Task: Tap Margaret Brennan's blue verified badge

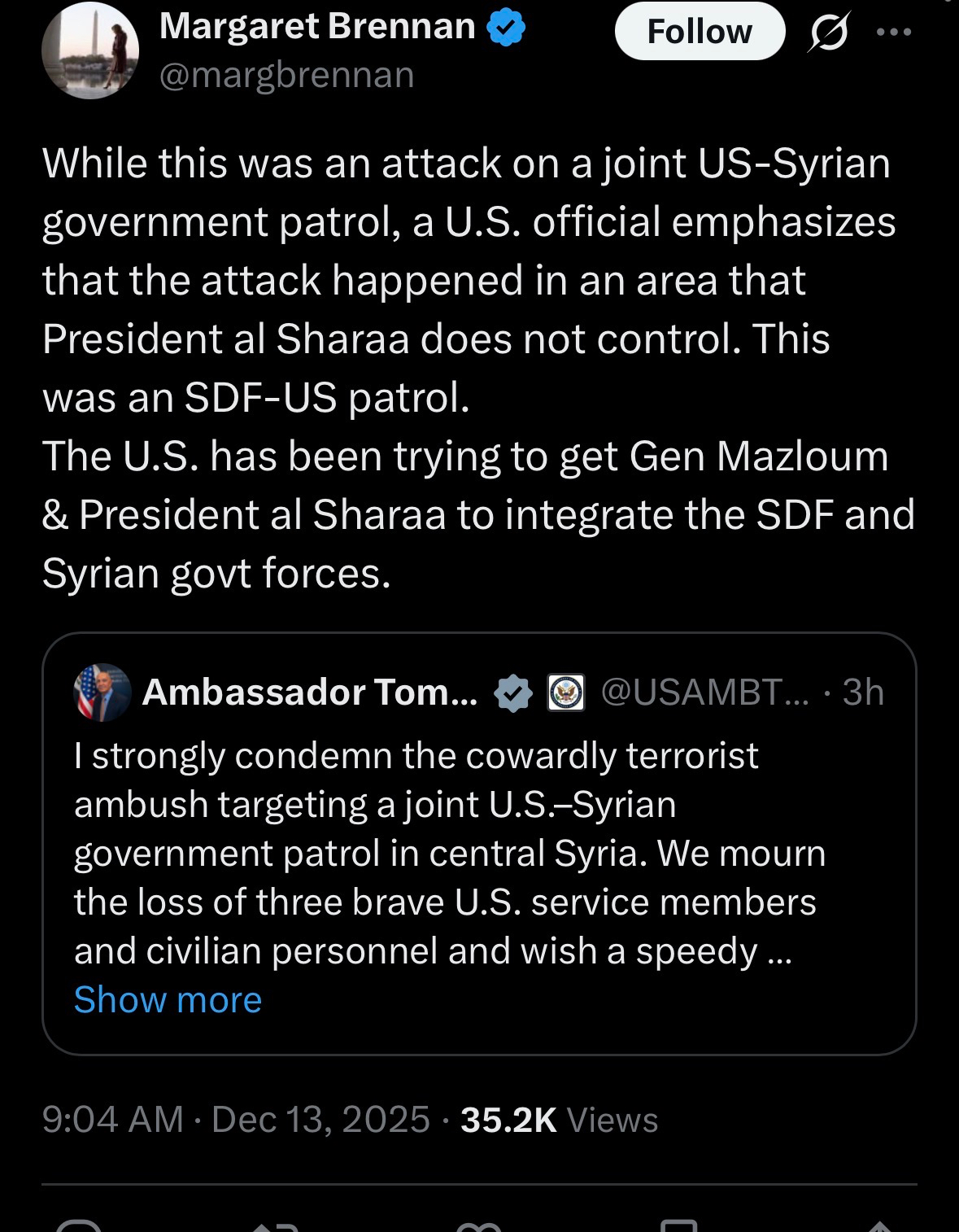Action: click(x=506, y=28)
